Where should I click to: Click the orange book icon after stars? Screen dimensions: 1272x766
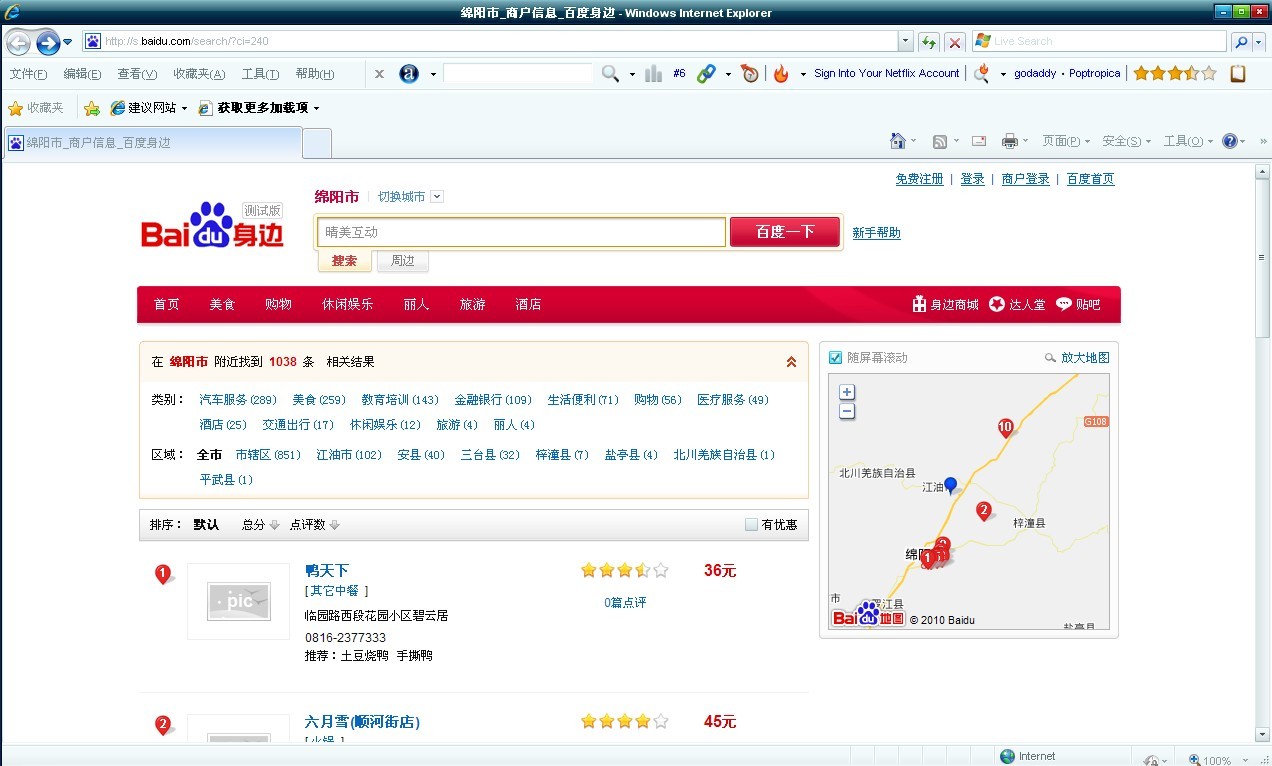pos(1238,73)
